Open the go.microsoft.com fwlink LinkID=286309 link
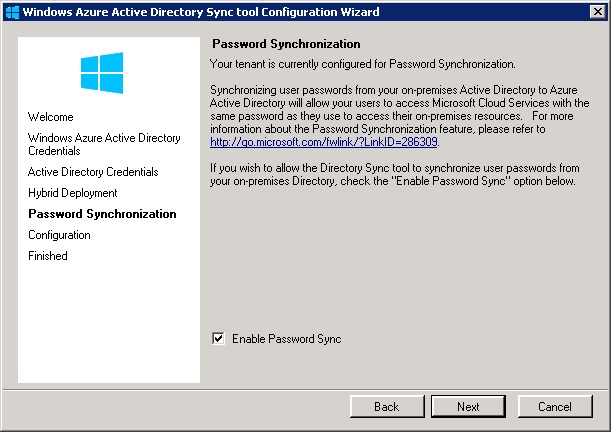This screenshot has width=613, height=434. point(324,142)
